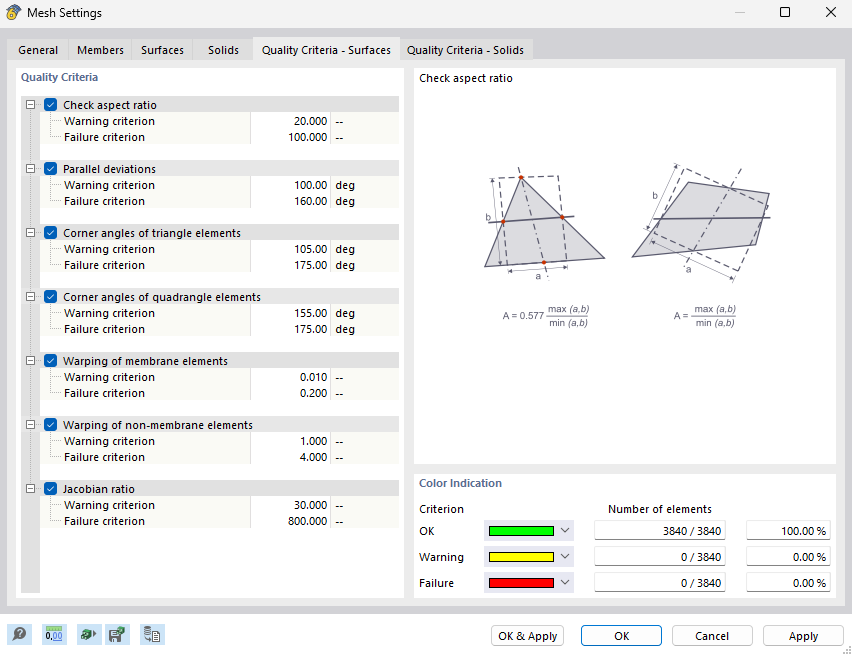Image resolution: width=852 pixels, height=654 pixels.
Task: Open the OK color dropdown arrow
Action: click(566, 530)
